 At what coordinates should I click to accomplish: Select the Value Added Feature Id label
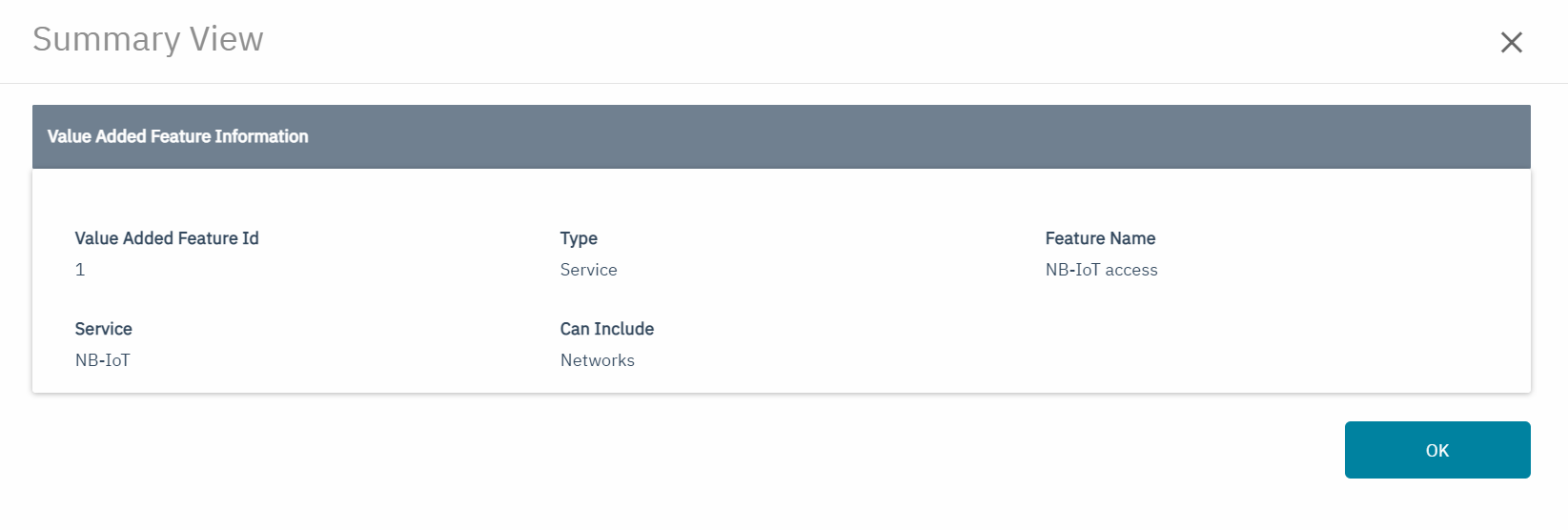(x=167, y=238)
